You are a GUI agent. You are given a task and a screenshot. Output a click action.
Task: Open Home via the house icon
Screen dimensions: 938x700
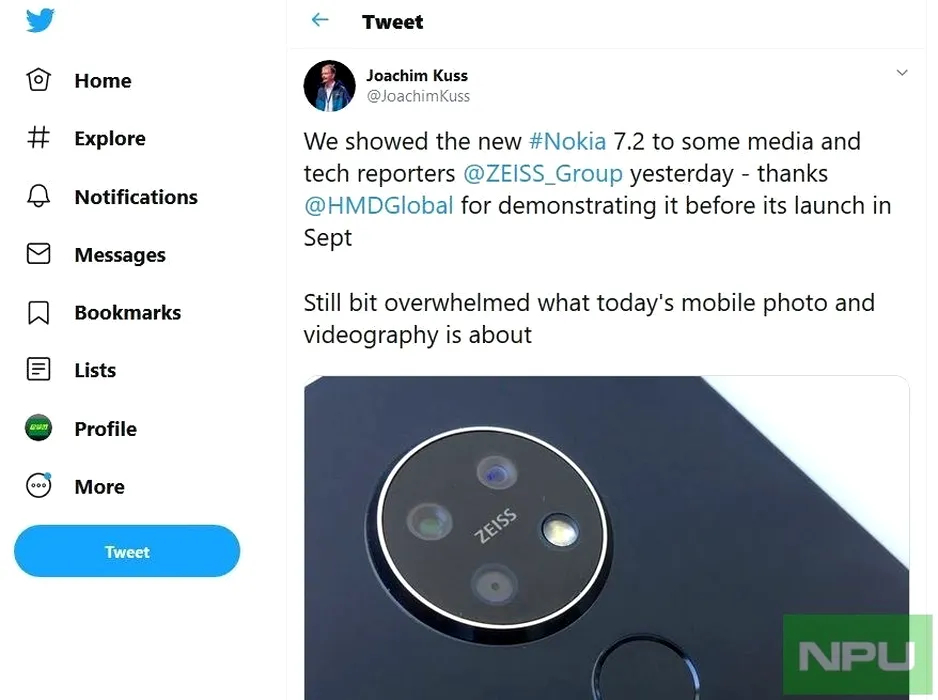38,80
